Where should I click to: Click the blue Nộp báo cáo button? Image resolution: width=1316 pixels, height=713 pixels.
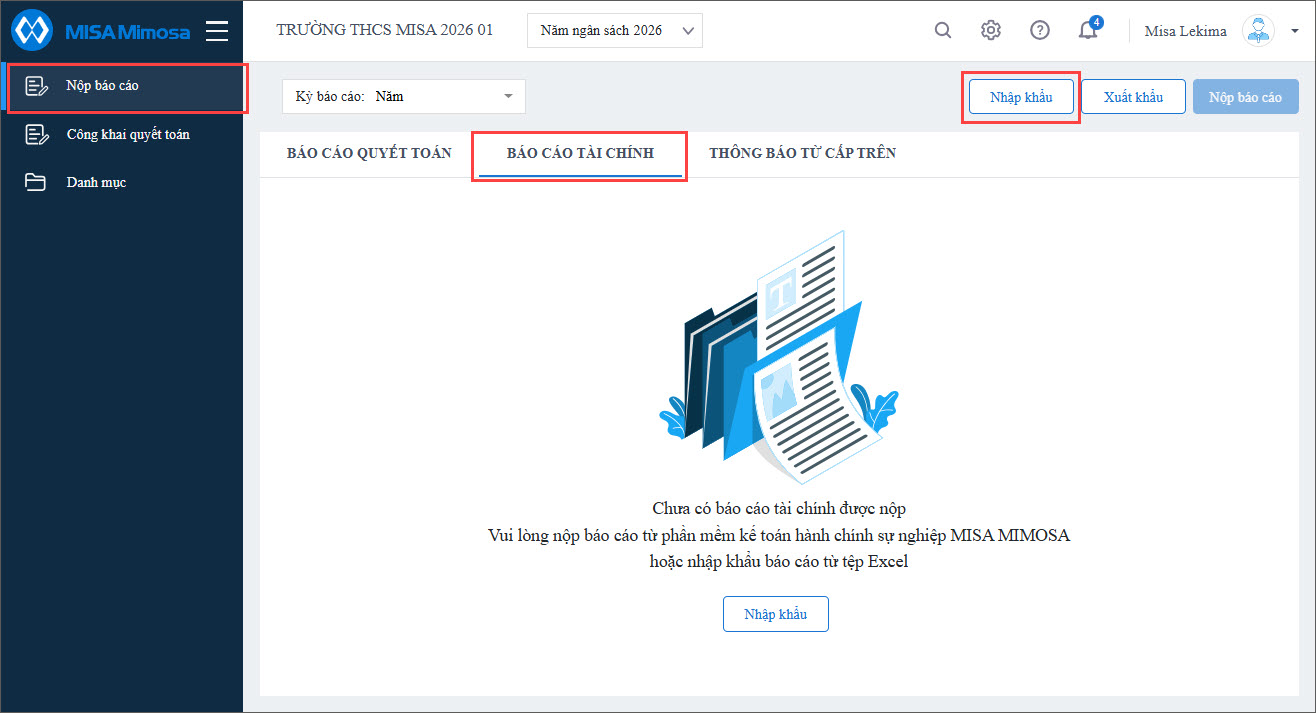pyautogui.click(x=1245, y=97)
